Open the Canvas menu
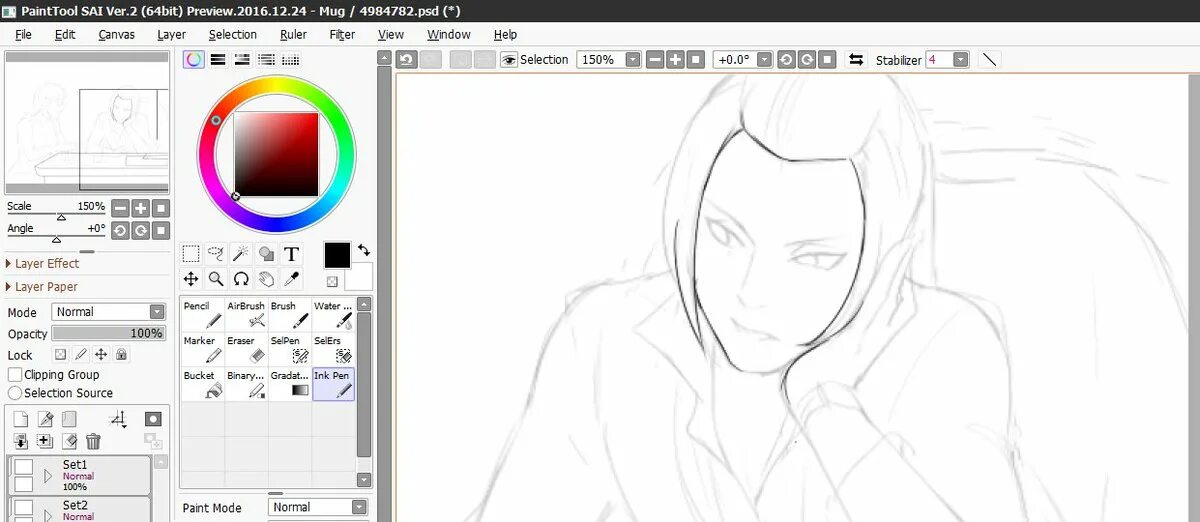 tap(117, 34)
